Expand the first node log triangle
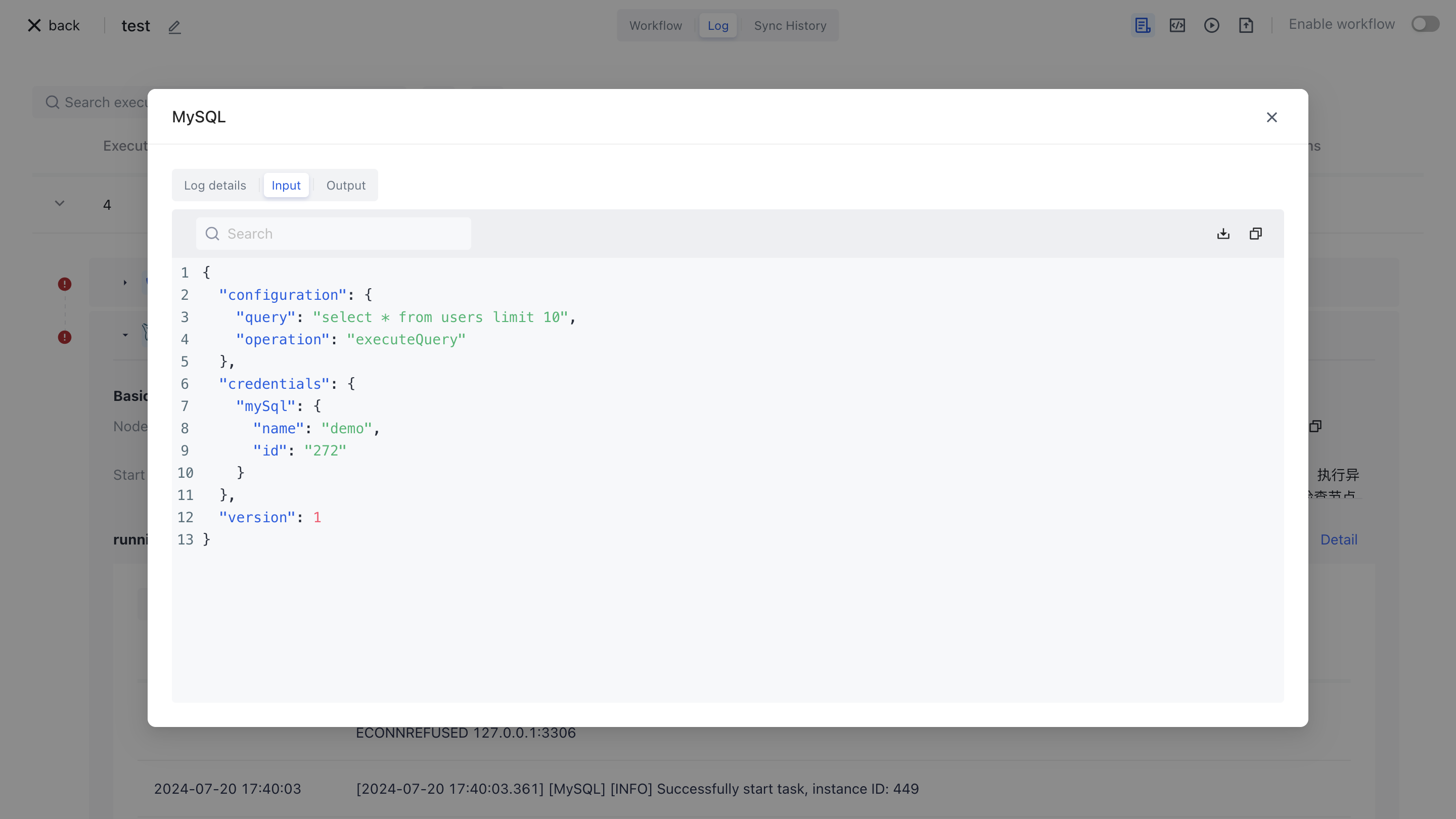 pyautogui.click(x=125, y=283)
